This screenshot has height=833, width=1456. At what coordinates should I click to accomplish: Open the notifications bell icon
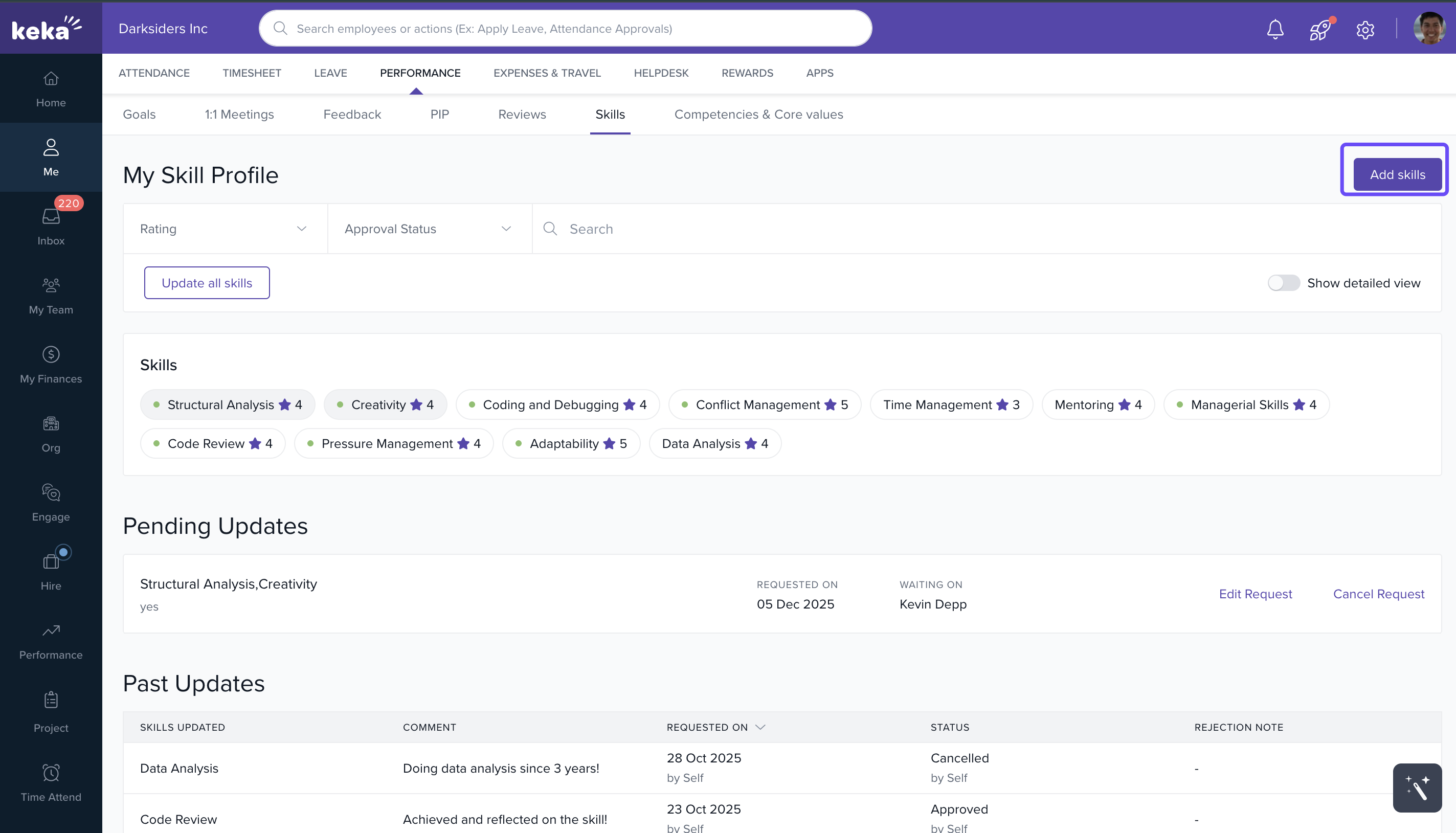[x=1274, y=29]
